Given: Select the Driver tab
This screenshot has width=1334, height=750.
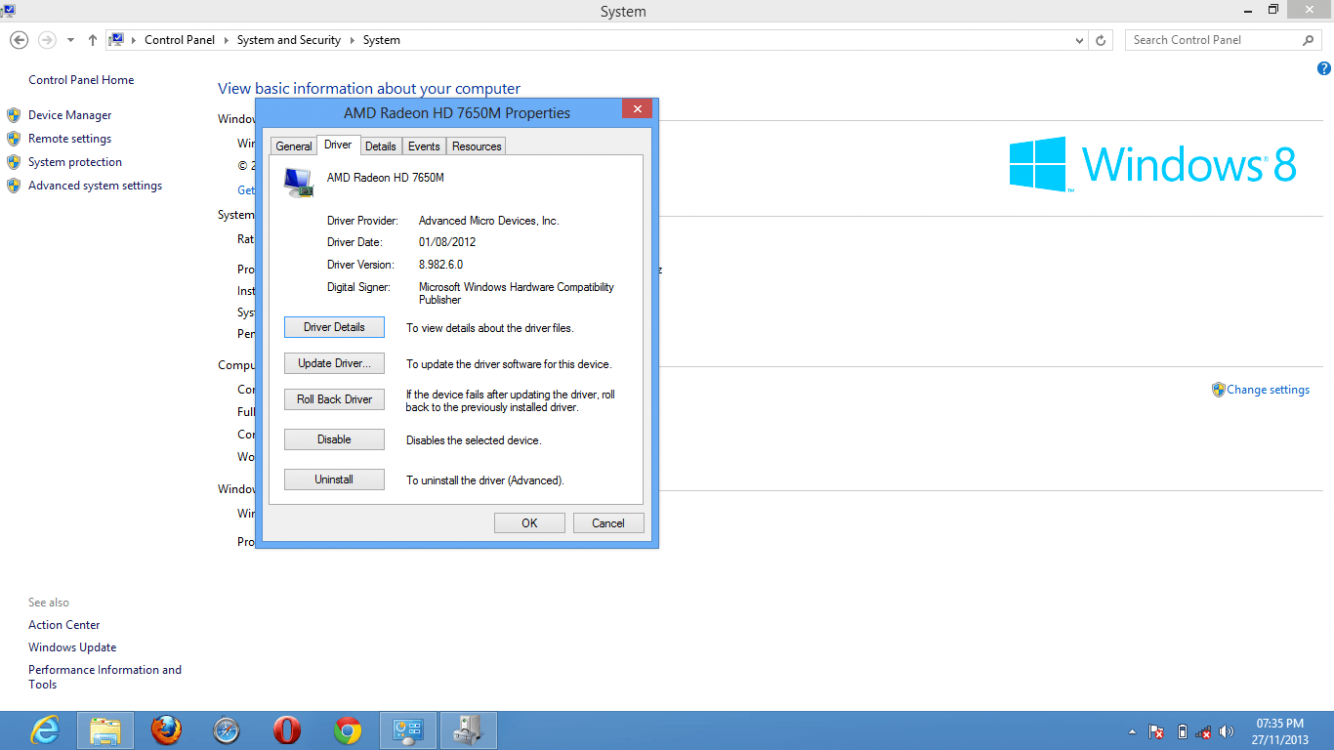Looking at the screenshot, I should (338, 145).
